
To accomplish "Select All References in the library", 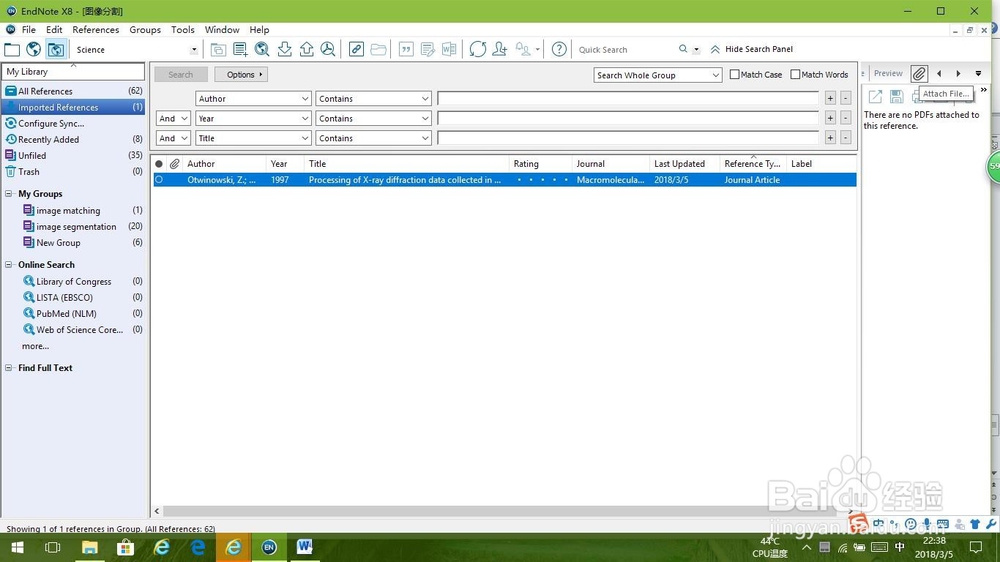I will [x=73, y=91].
